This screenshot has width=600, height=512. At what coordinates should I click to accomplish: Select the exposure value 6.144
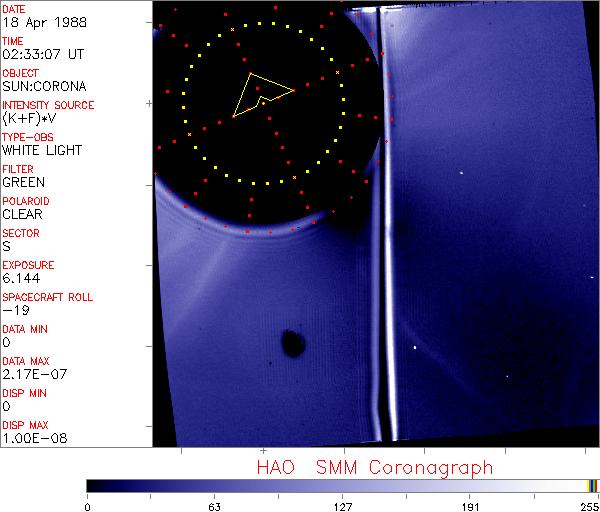coord(21,278)
